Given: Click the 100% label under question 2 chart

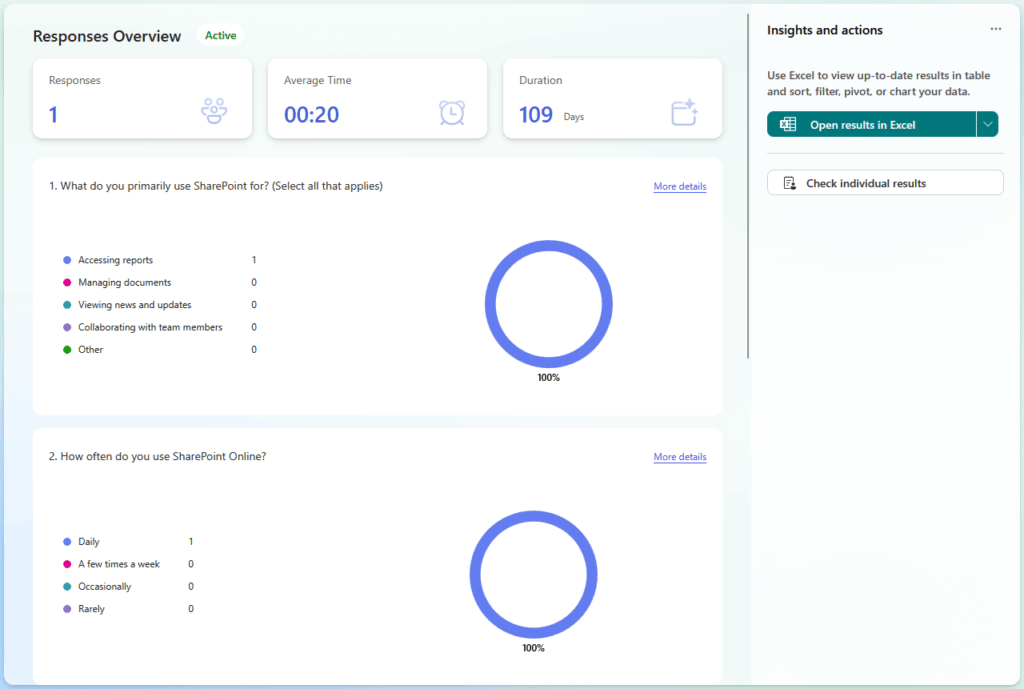Looking at the screenshot, I should [534, 648].
